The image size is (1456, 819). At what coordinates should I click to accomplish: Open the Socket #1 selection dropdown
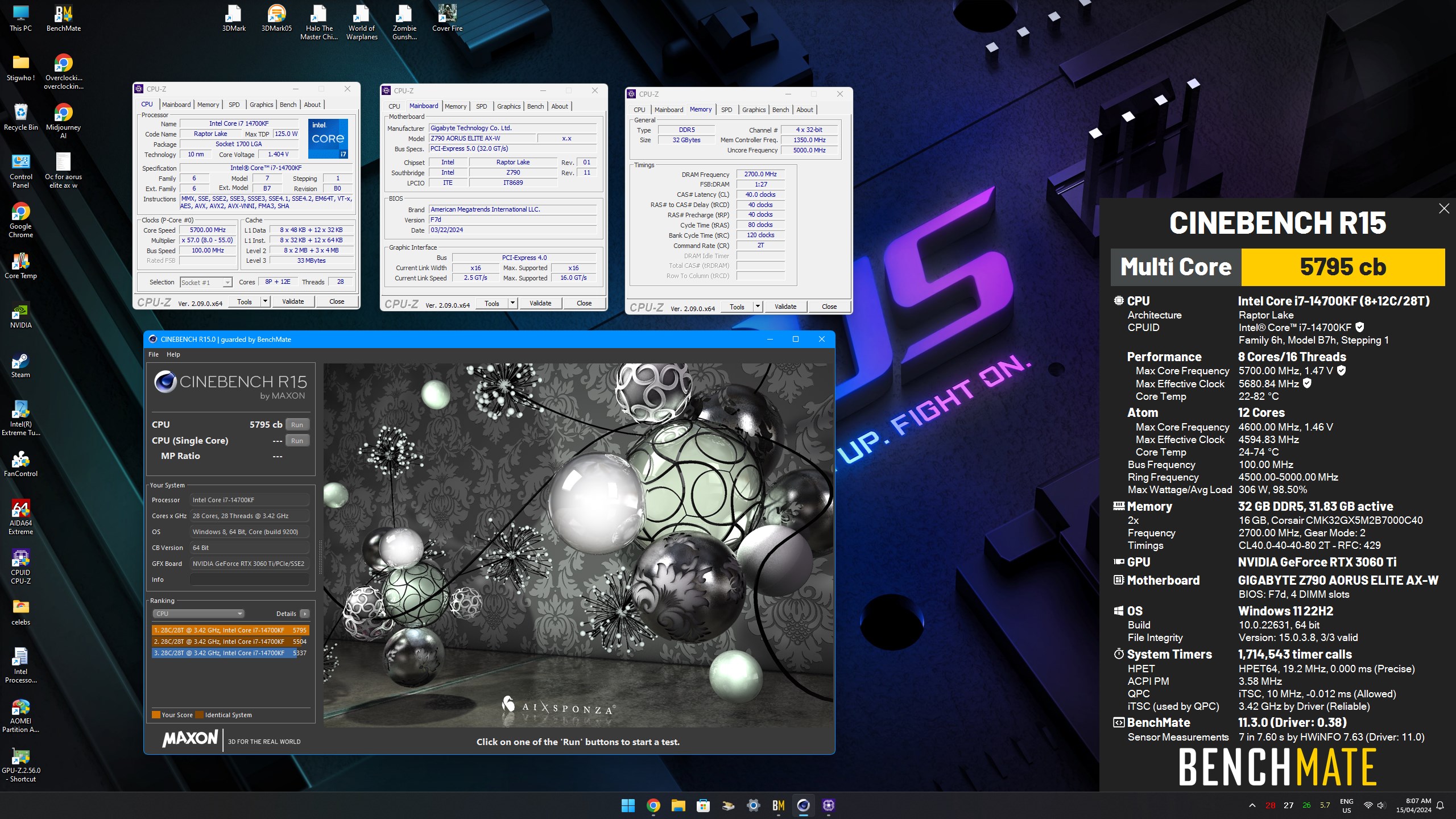pos(206,282)
